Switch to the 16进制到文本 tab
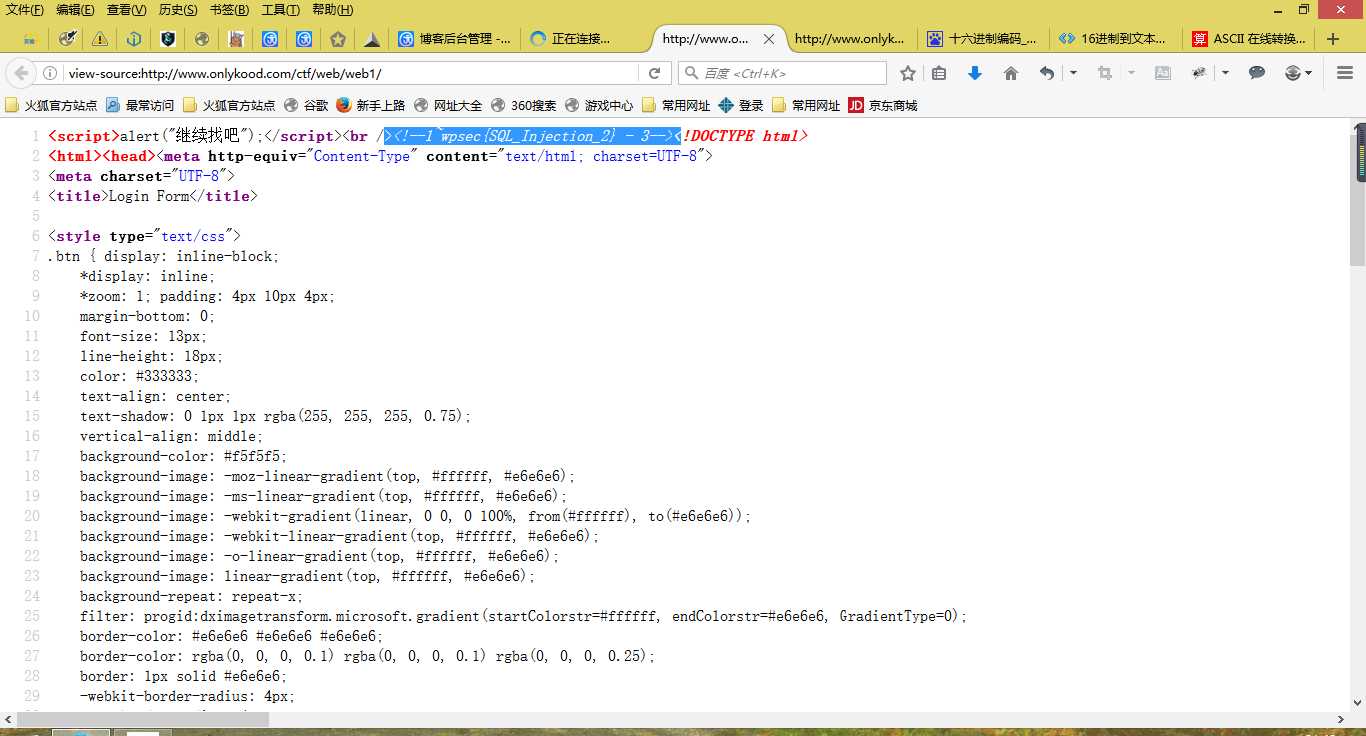This screenshot has height=736, width=1366. pos(1114,39)
